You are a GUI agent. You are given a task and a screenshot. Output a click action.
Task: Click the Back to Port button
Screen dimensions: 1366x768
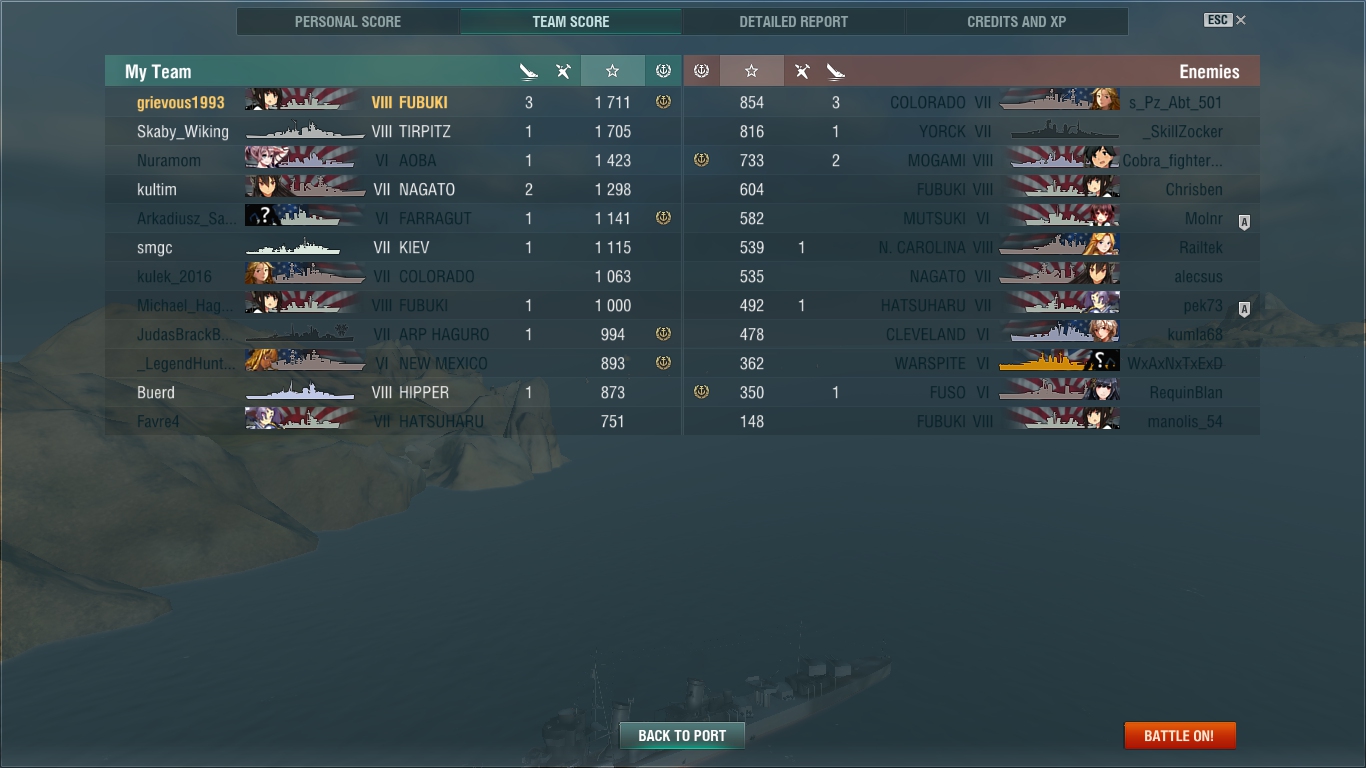coord(682,735)
